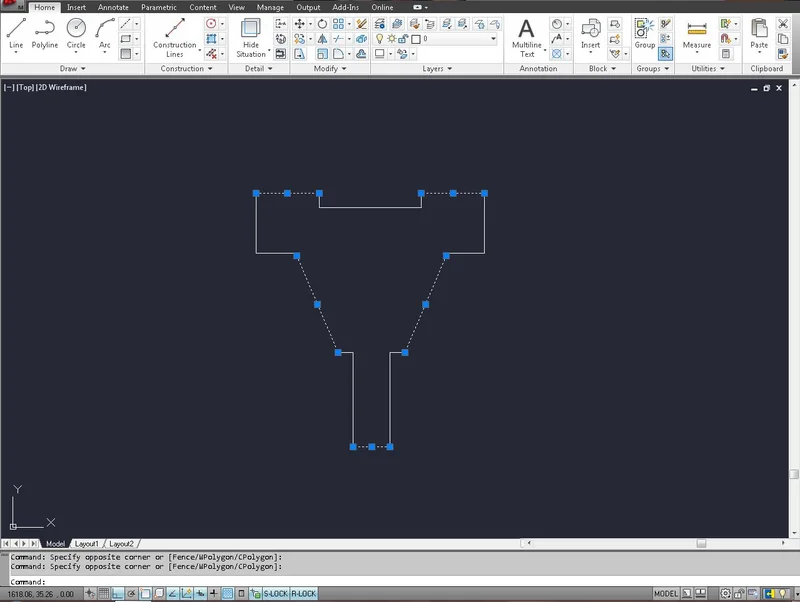Screen dimensions: 800x602
Task: Expand the Modify panel dropdown
Action: tap(330, 68)
